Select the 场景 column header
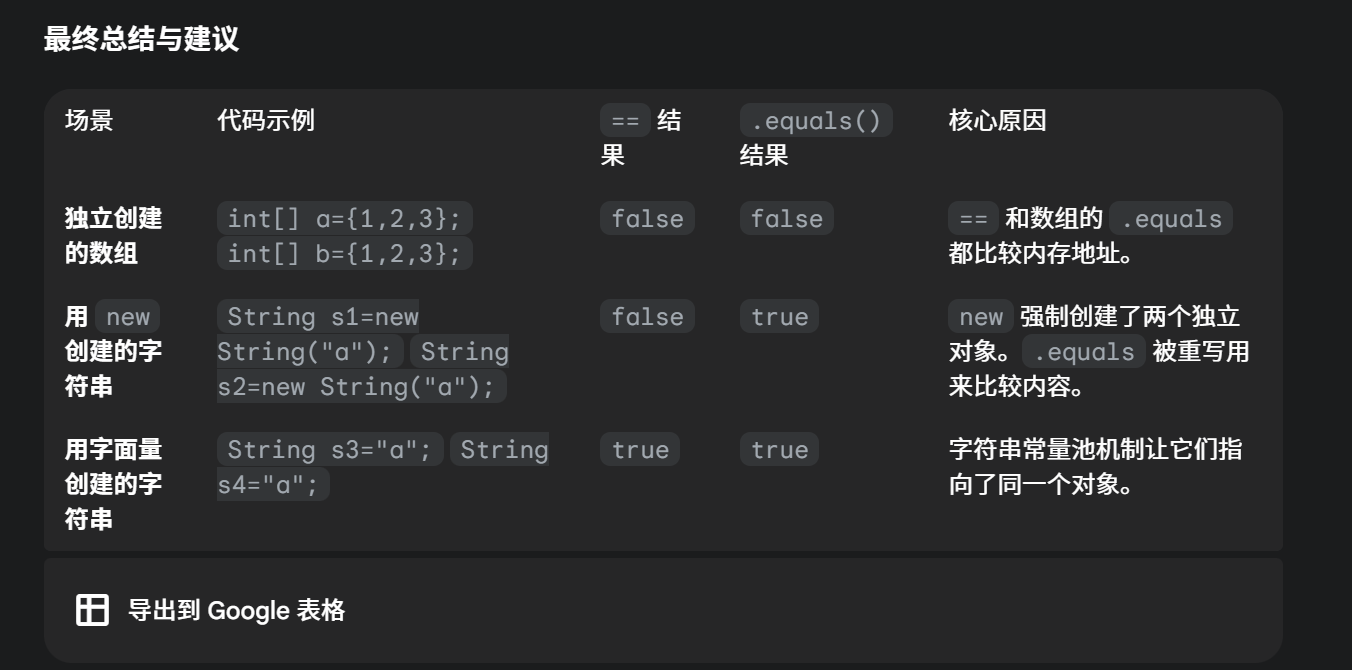The image size is (1352, 670). tap(89, 121)
